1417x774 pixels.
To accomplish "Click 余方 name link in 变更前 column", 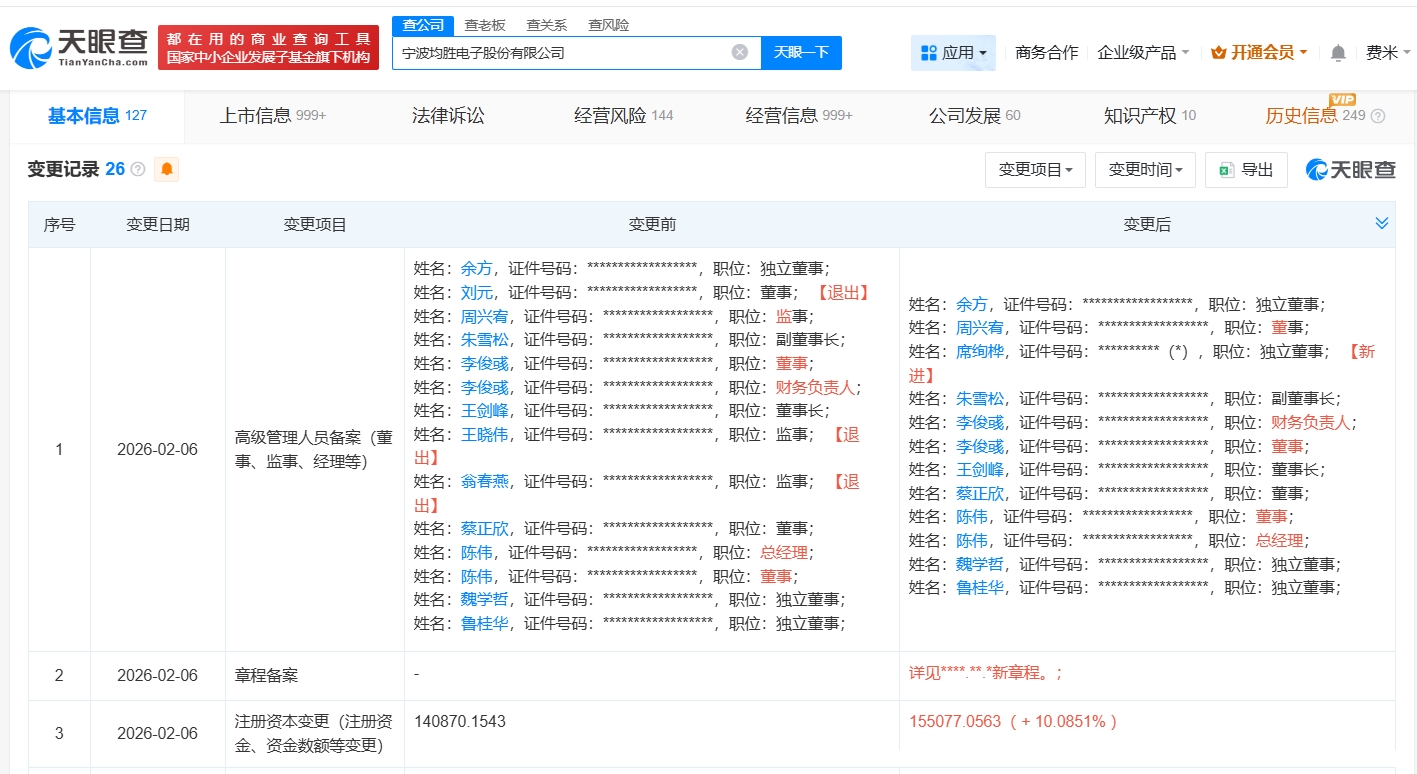I will pos(476,268).
